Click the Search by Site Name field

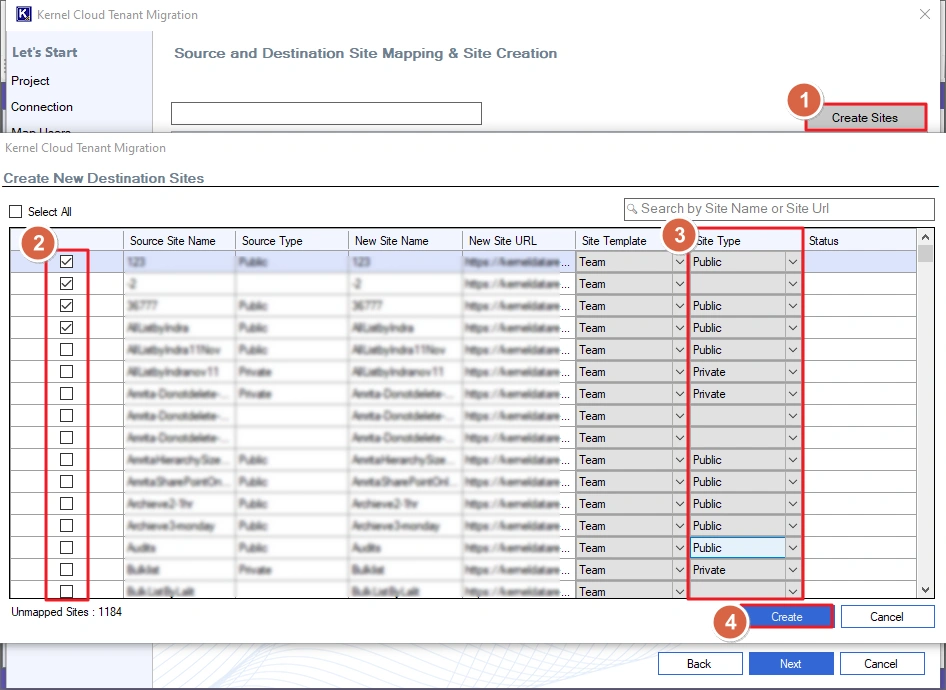(x=785, y=209)
